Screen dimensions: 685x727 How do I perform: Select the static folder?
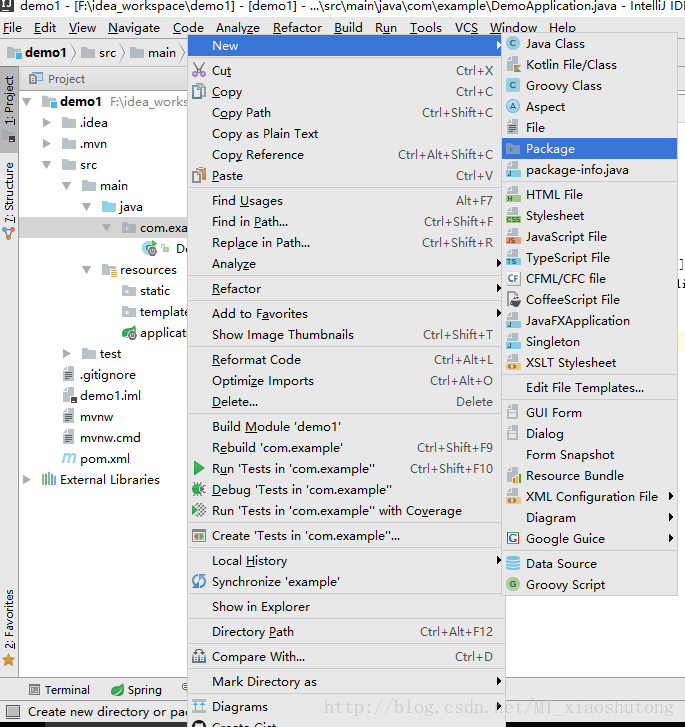pyautogui.click(x=146, y=290)
